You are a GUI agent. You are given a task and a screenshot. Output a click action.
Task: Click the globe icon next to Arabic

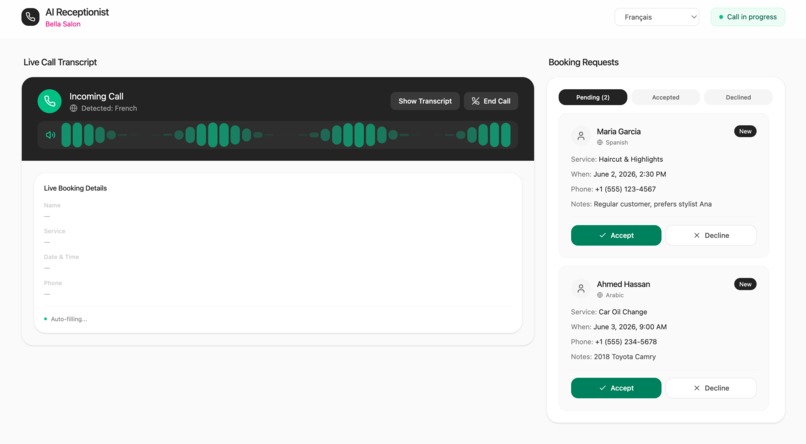click(x=600, y=295)
